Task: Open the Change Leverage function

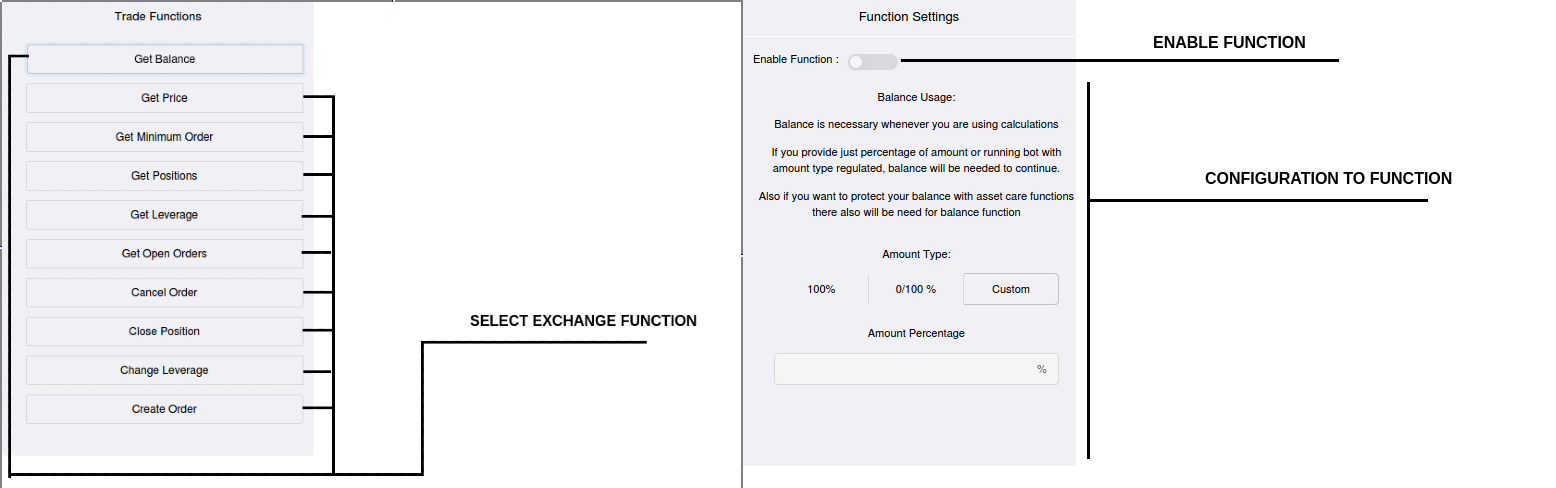Action: (x=165, y=370)
